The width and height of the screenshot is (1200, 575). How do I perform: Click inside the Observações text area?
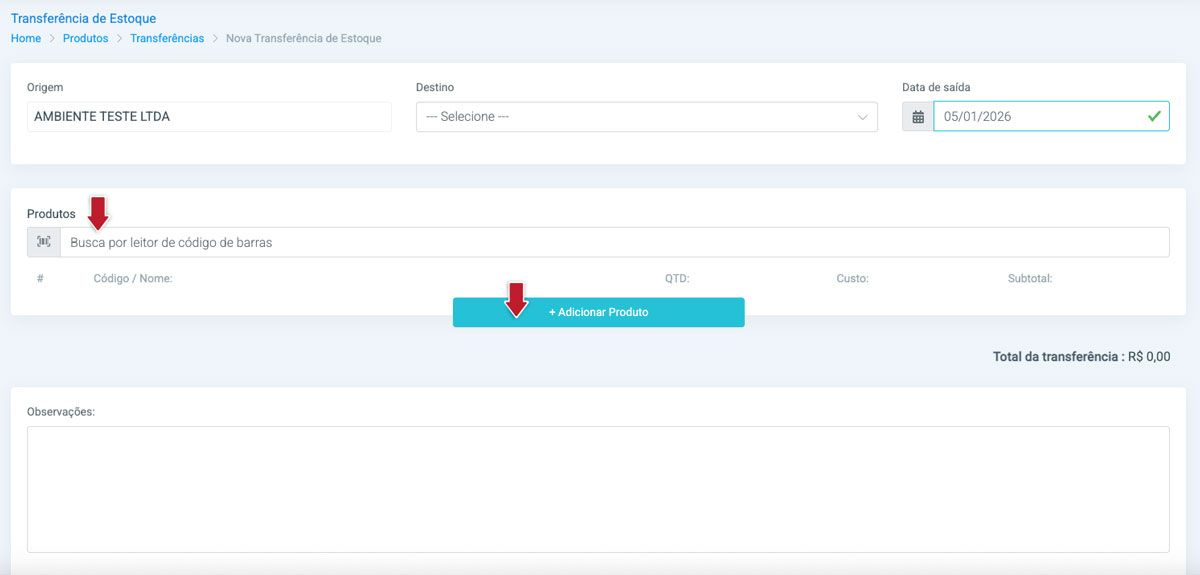(x=598, y=489)
